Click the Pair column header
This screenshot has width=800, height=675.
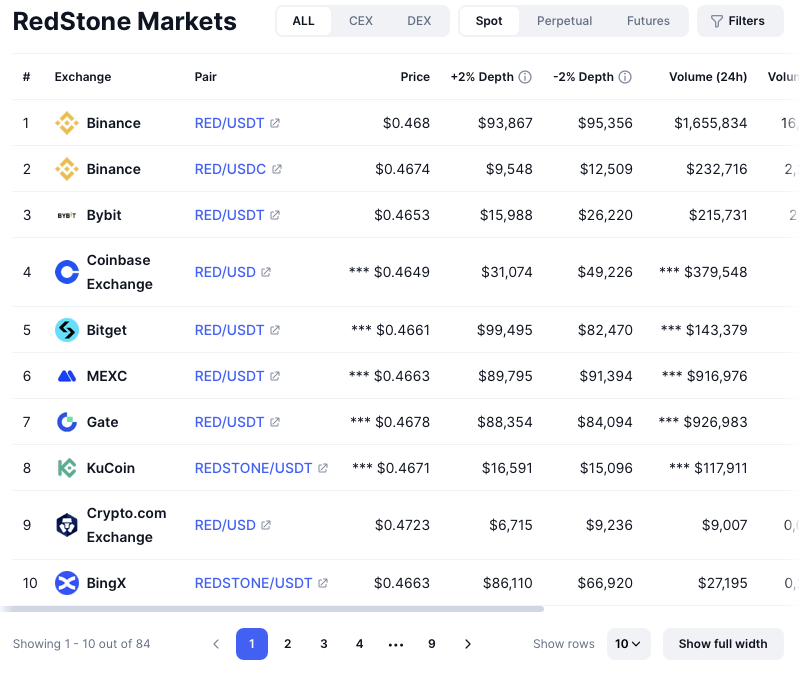coord(206,77)
